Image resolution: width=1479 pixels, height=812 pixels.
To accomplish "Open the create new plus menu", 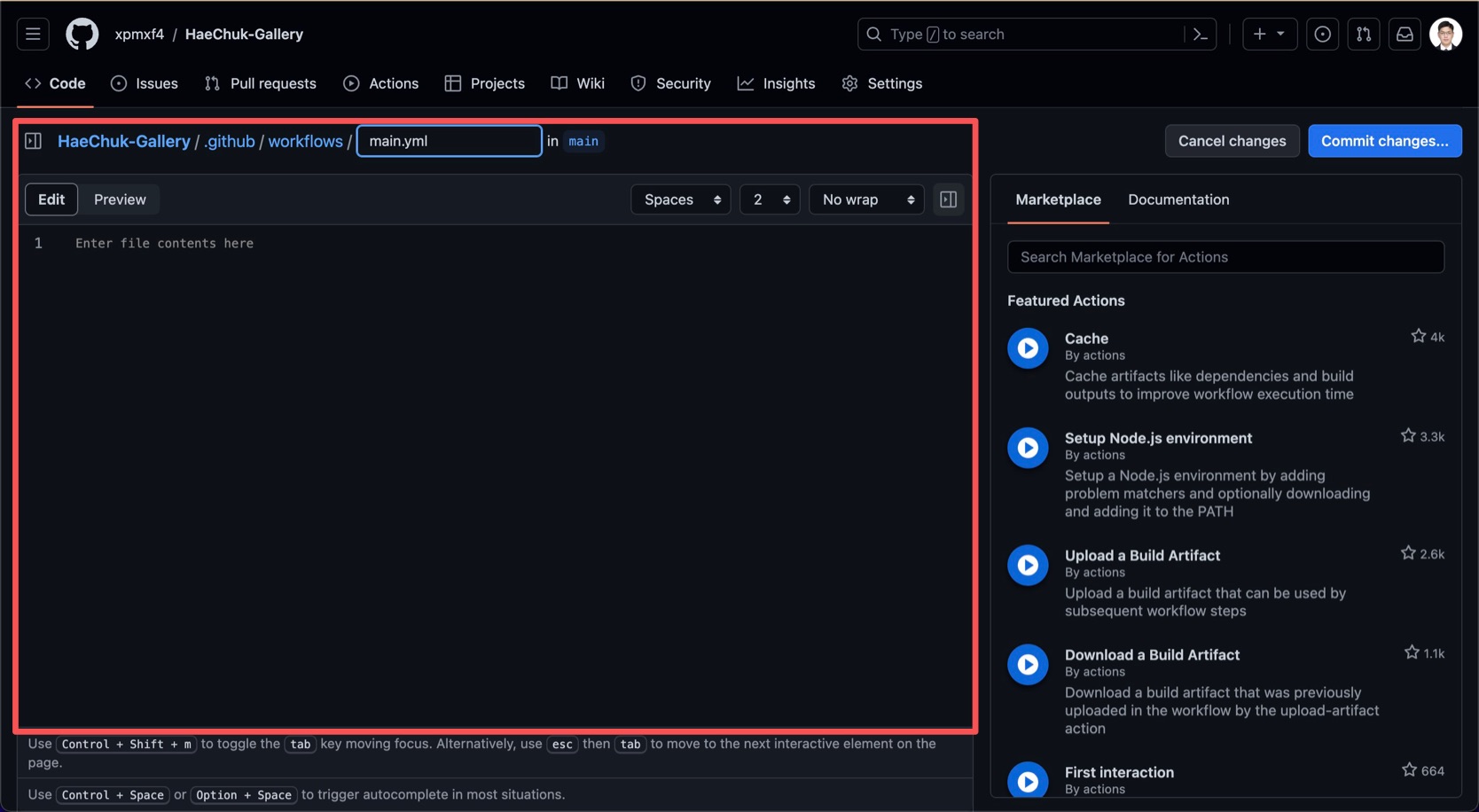I will [1270, 34].
